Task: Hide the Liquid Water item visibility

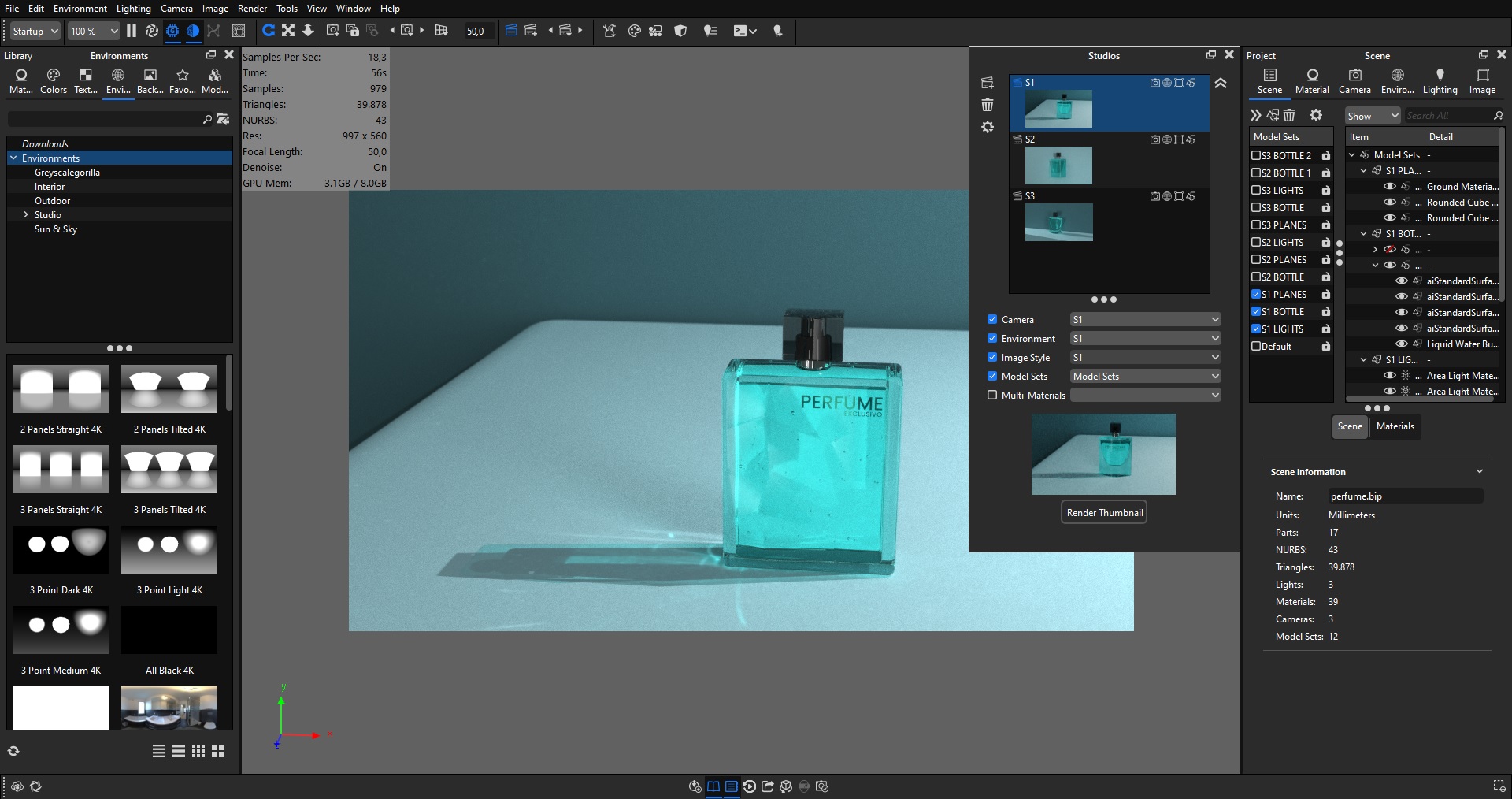Action: click(1401, 344)
